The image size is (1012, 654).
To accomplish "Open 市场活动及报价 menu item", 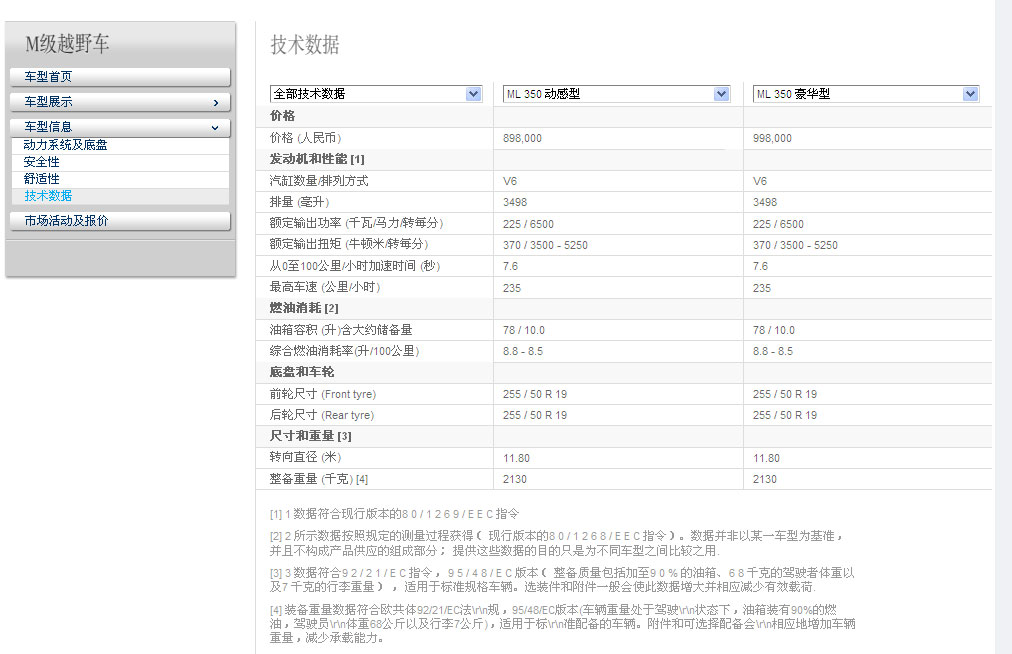I will [120, 221].
